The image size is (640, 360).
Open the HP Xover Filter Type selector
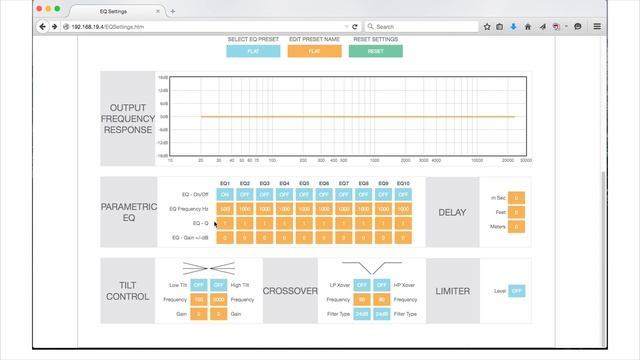382,314
